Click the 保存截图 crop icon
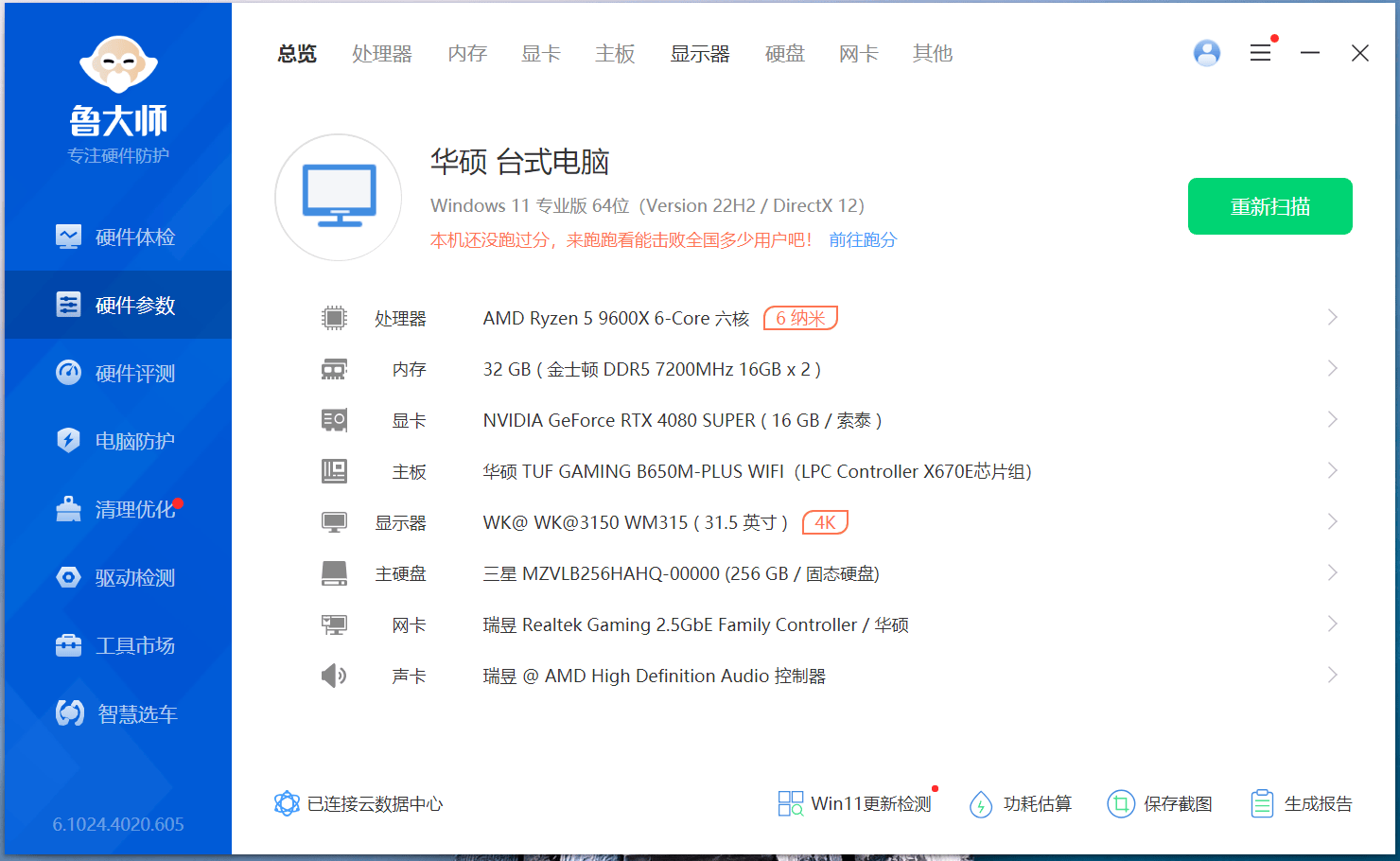The height and width of the screenshot is (861, 1400). [x=1121, y=803]
